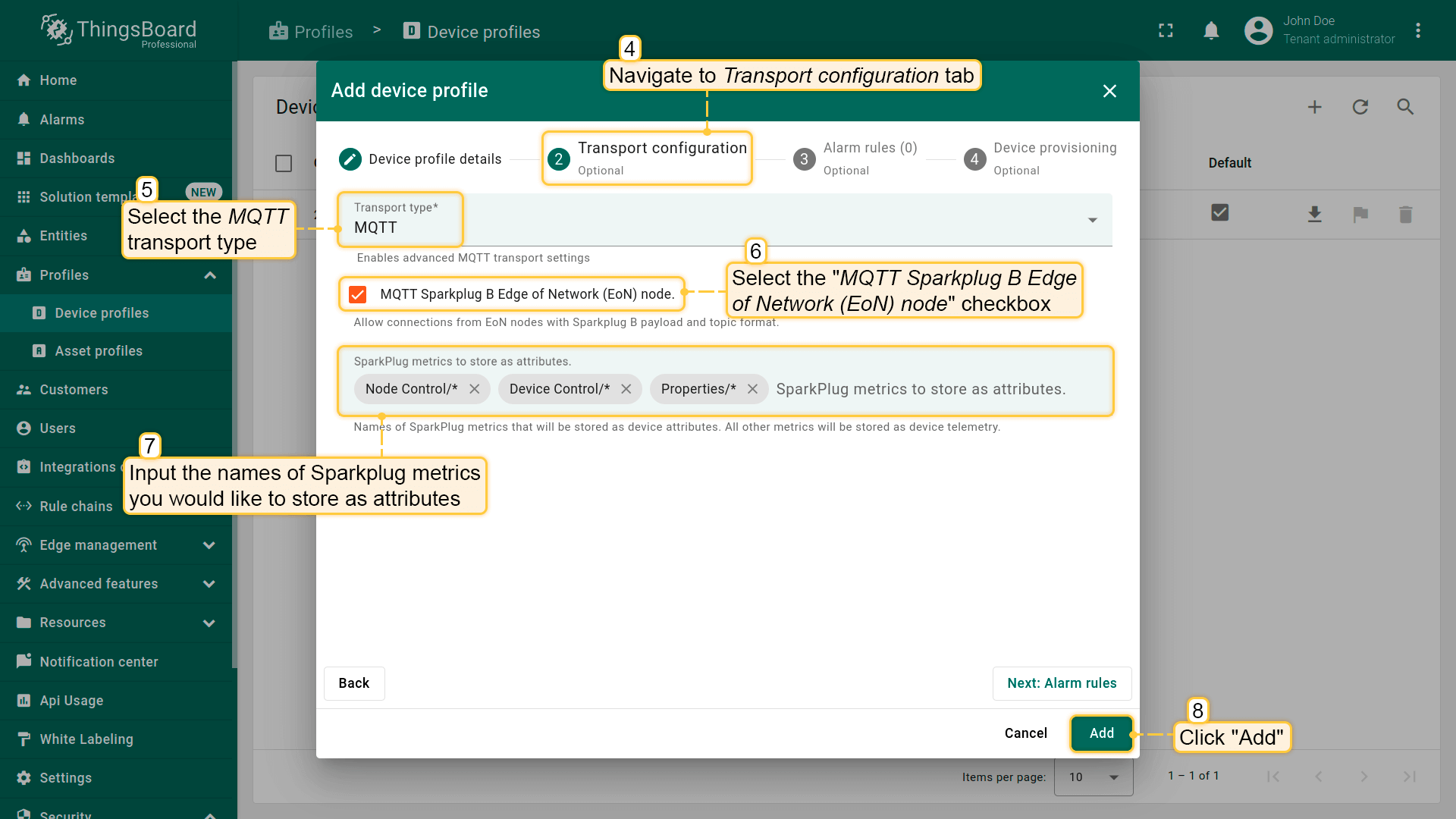Toggle fullscreen mode icon
This screenshot has height=819, width=1456.
pyautogui.click(x=1166, y=30)
